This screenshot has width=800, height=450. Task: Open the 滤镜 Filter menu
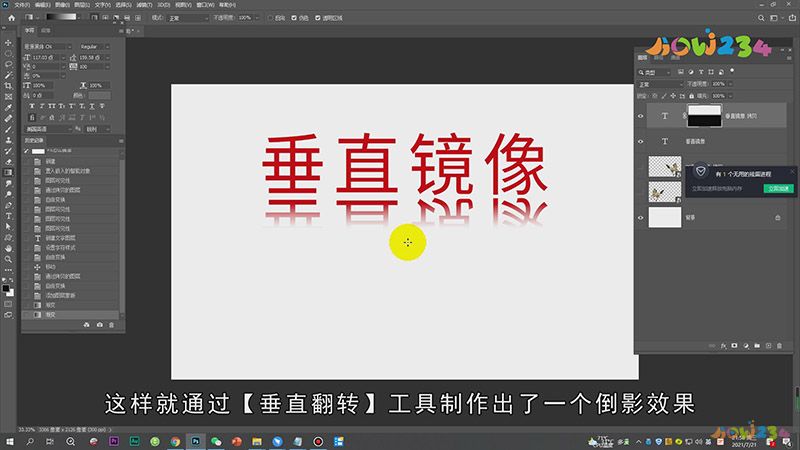[144, 5]
